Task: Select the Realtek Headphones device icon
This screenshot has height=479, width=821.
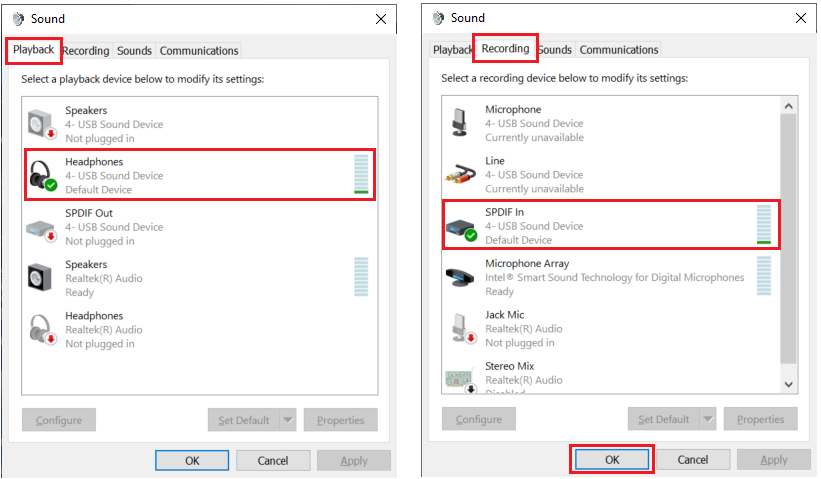Action: 42,329
